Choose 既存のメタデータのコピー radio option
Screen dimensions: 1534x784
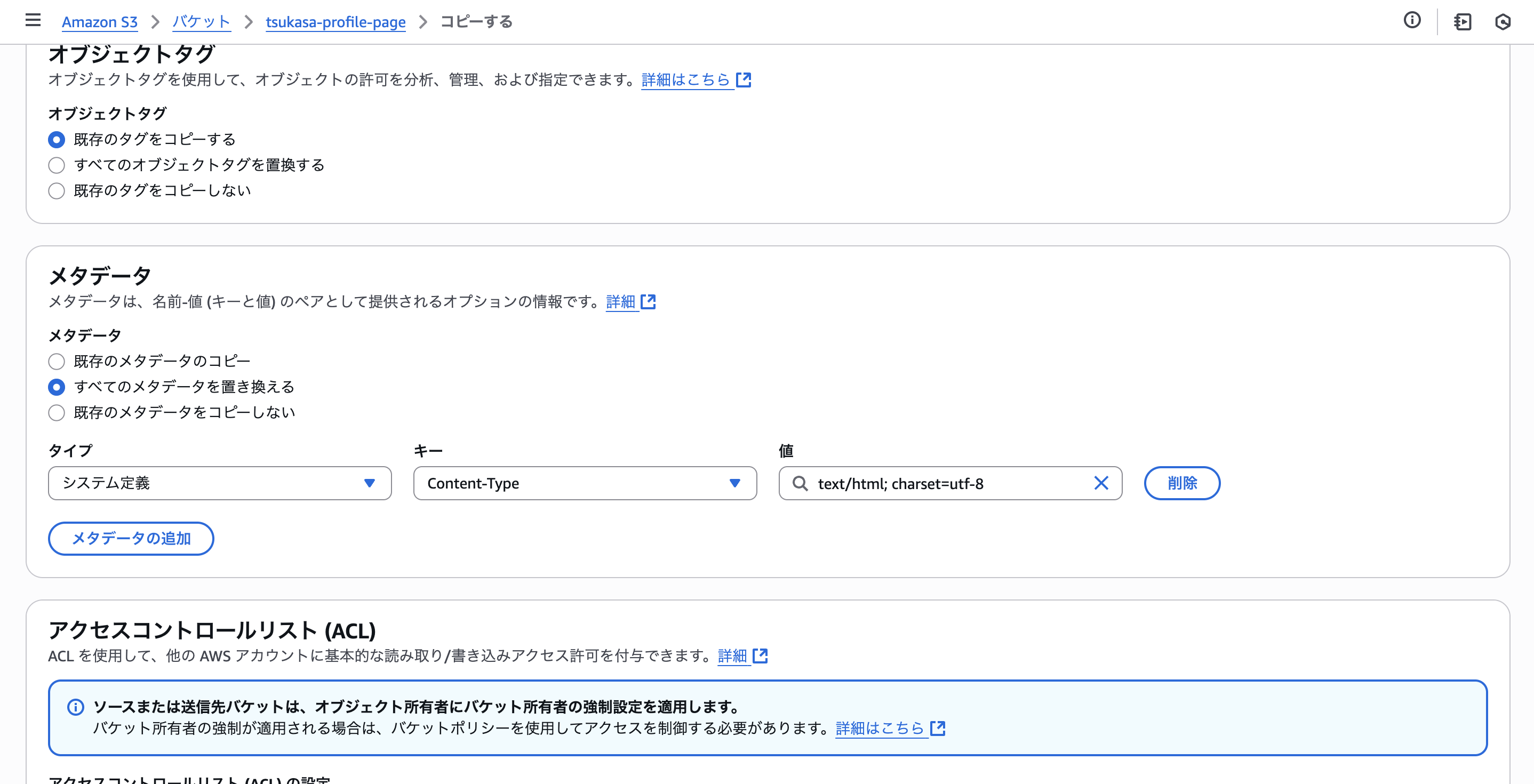[x=57, y=362]
